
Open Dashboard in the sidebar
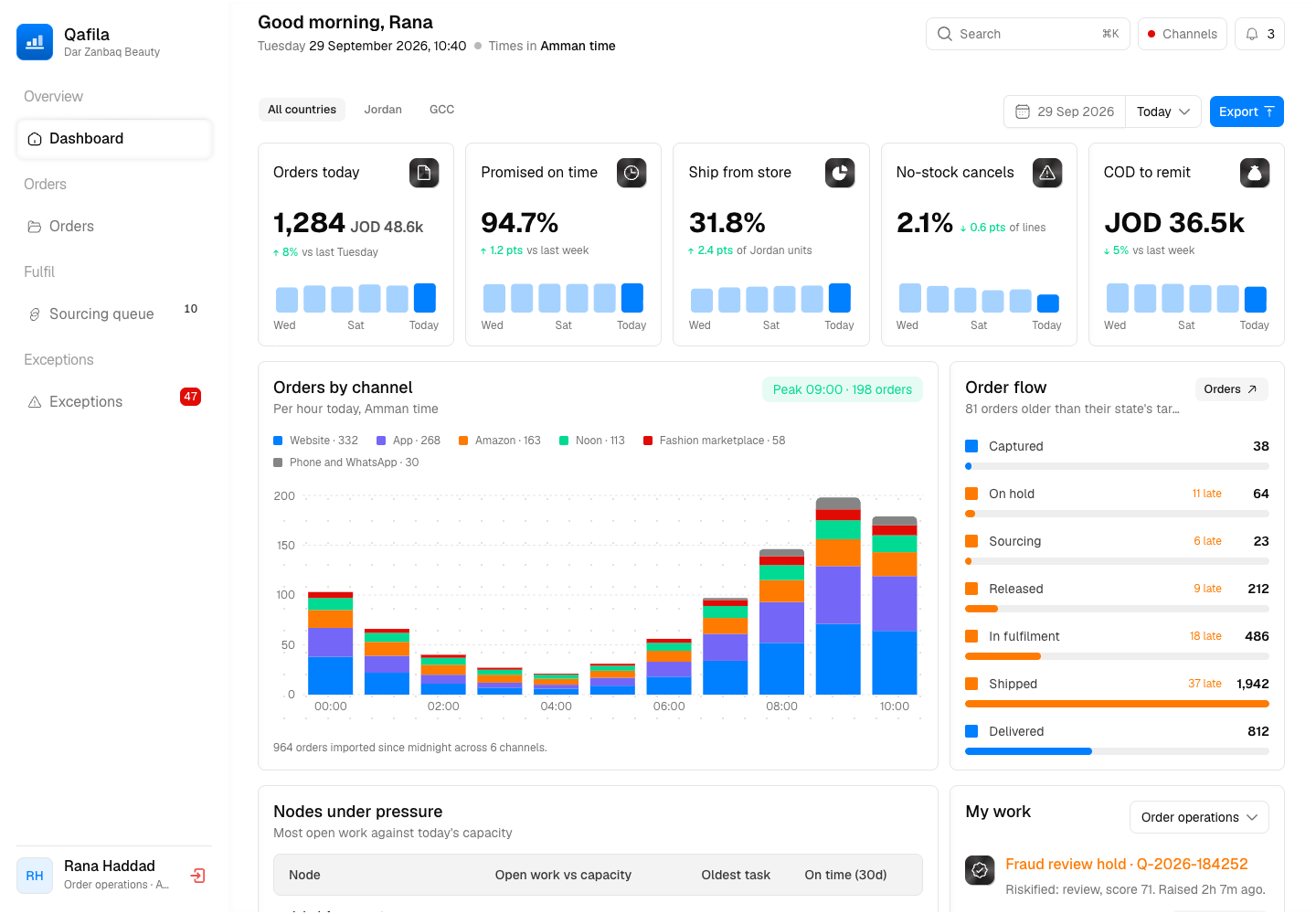point(114,139)
